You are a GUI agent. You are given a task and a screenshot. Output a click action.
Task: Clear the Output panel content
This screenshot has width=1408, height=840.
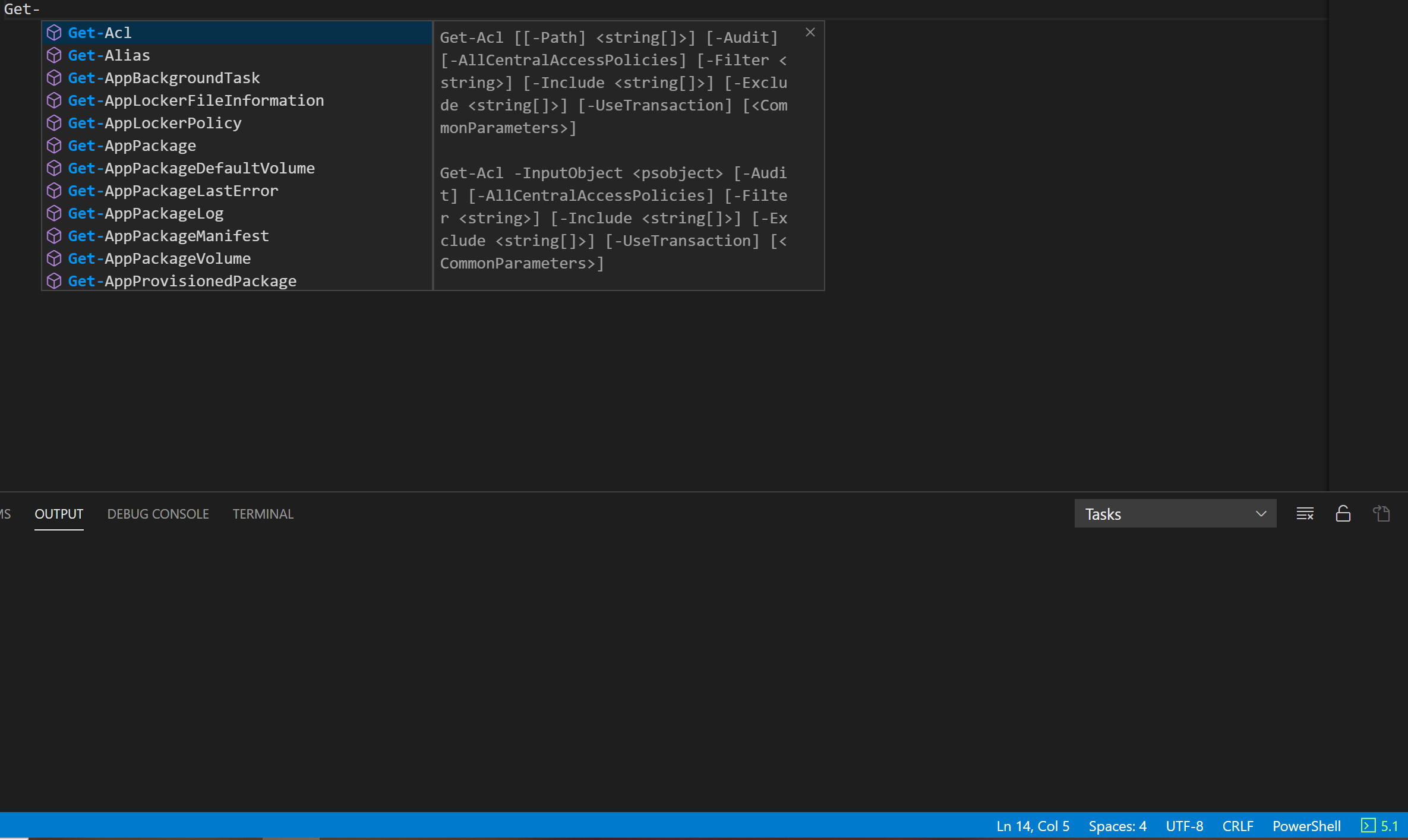(x=1305, y=513)
